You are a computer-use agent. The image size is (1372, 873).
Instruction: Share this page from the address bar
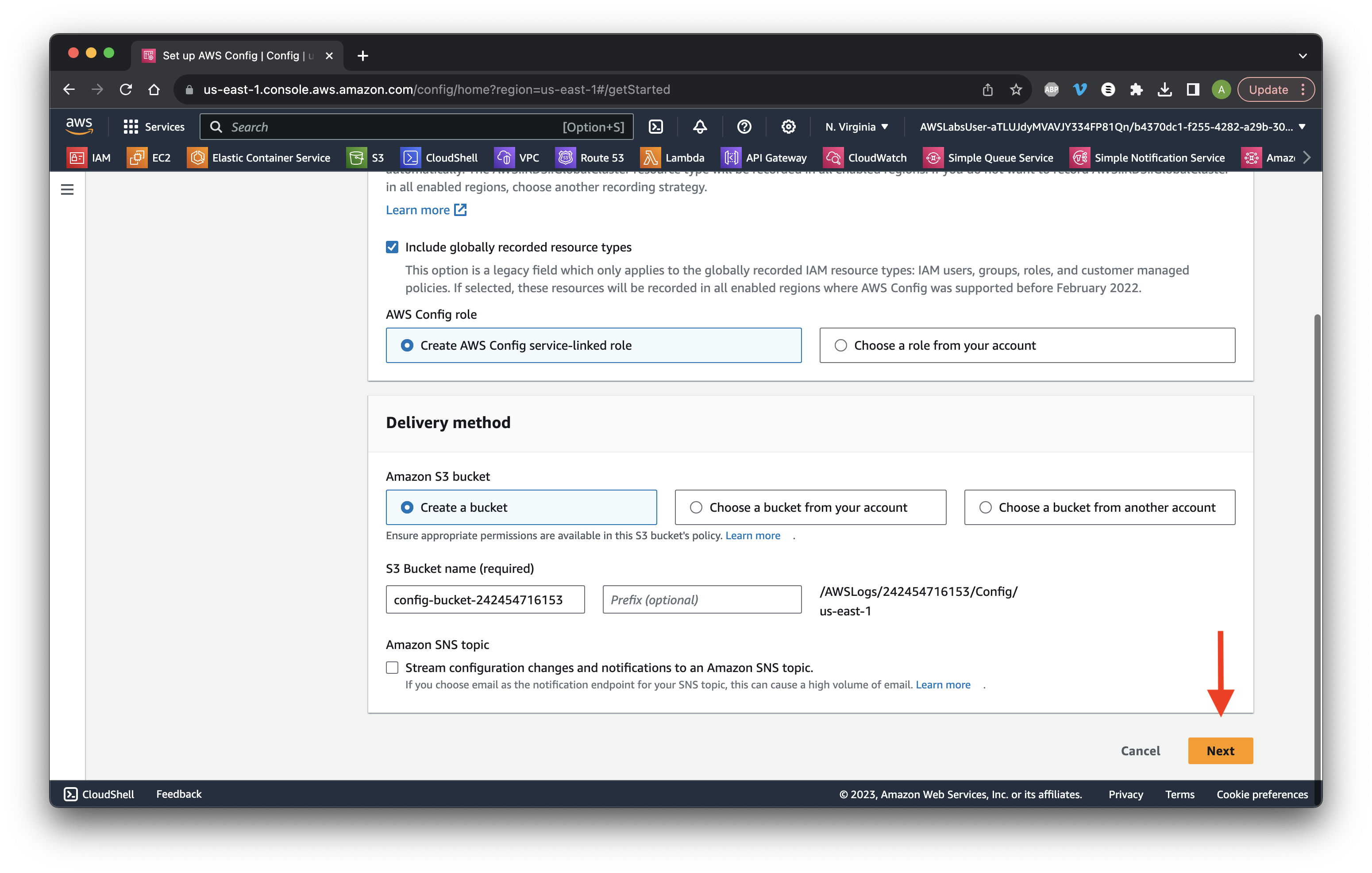987,89
